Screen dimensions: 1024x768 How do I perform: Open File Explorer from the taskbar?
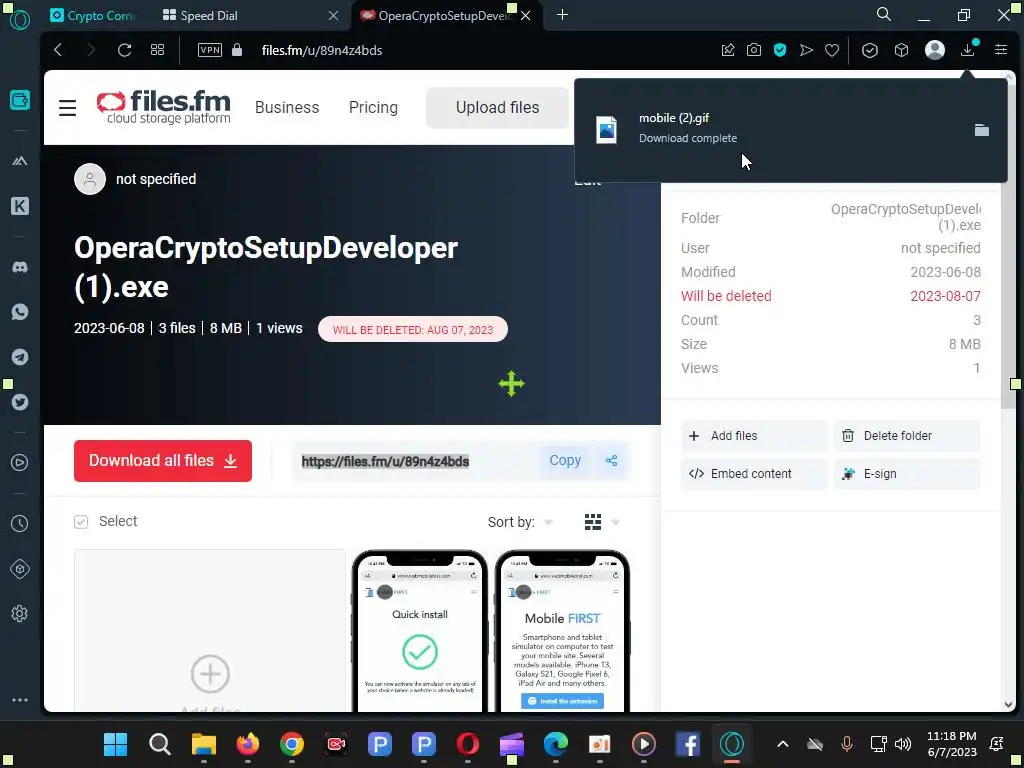[204, 744]
